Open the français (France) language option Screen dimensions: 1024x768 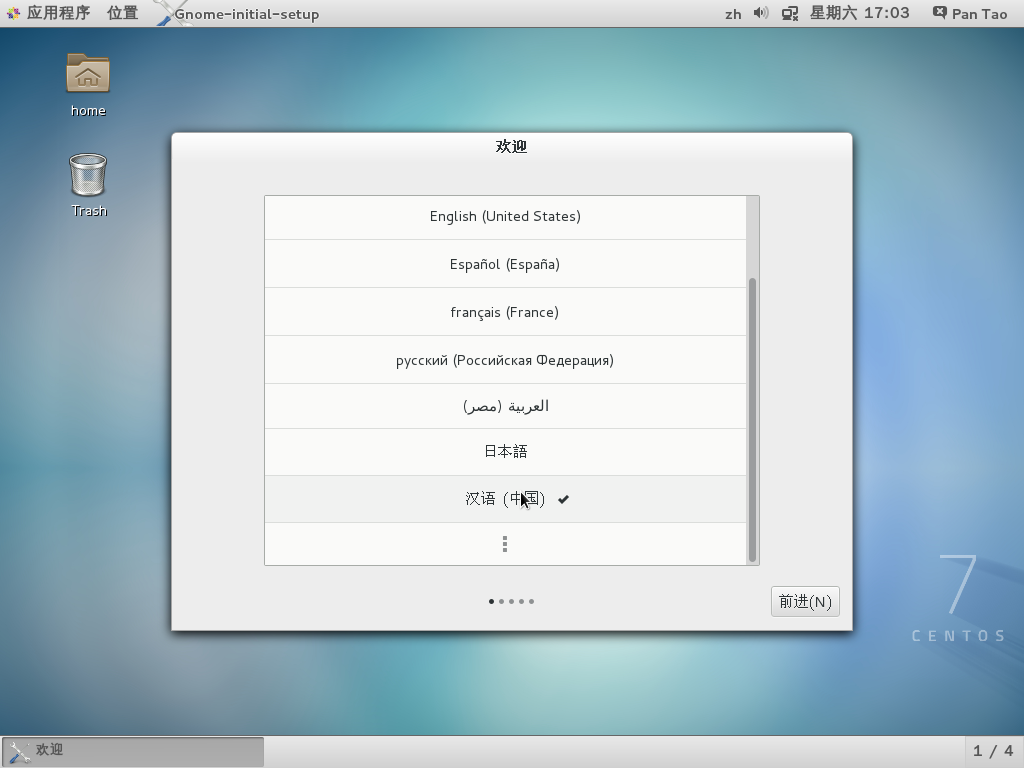point(504,312)
